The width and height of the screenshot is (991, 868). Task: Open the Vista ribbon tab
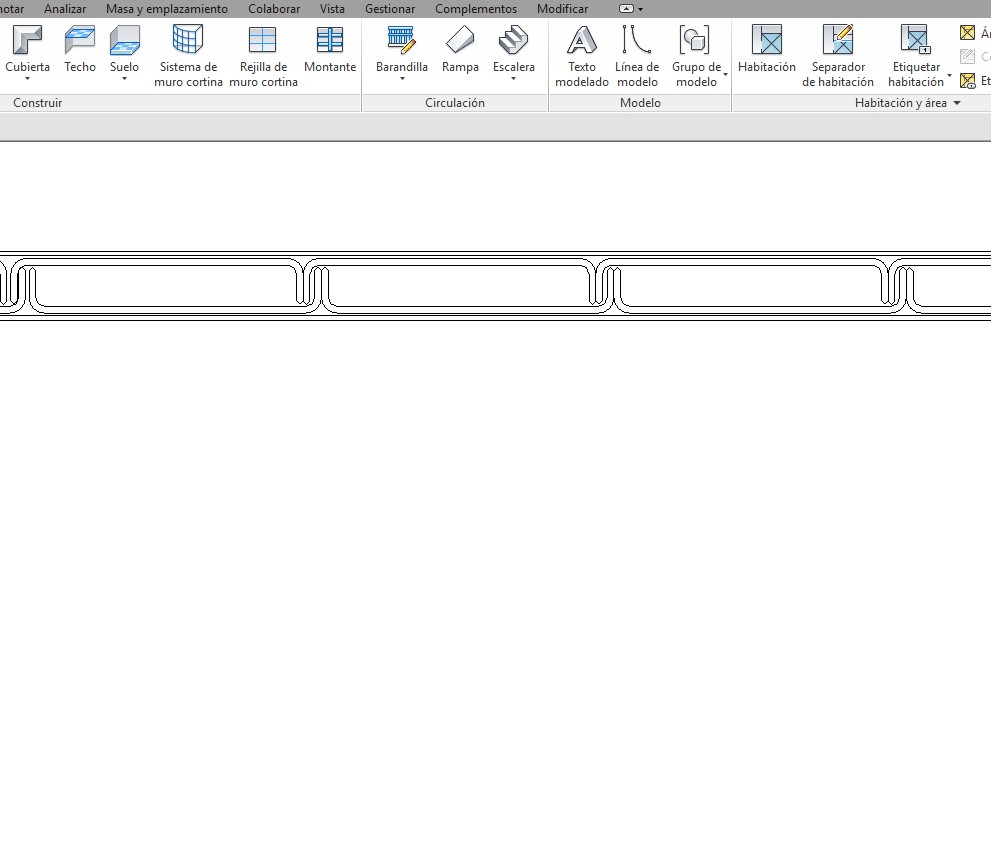click(x=332, y=9)
